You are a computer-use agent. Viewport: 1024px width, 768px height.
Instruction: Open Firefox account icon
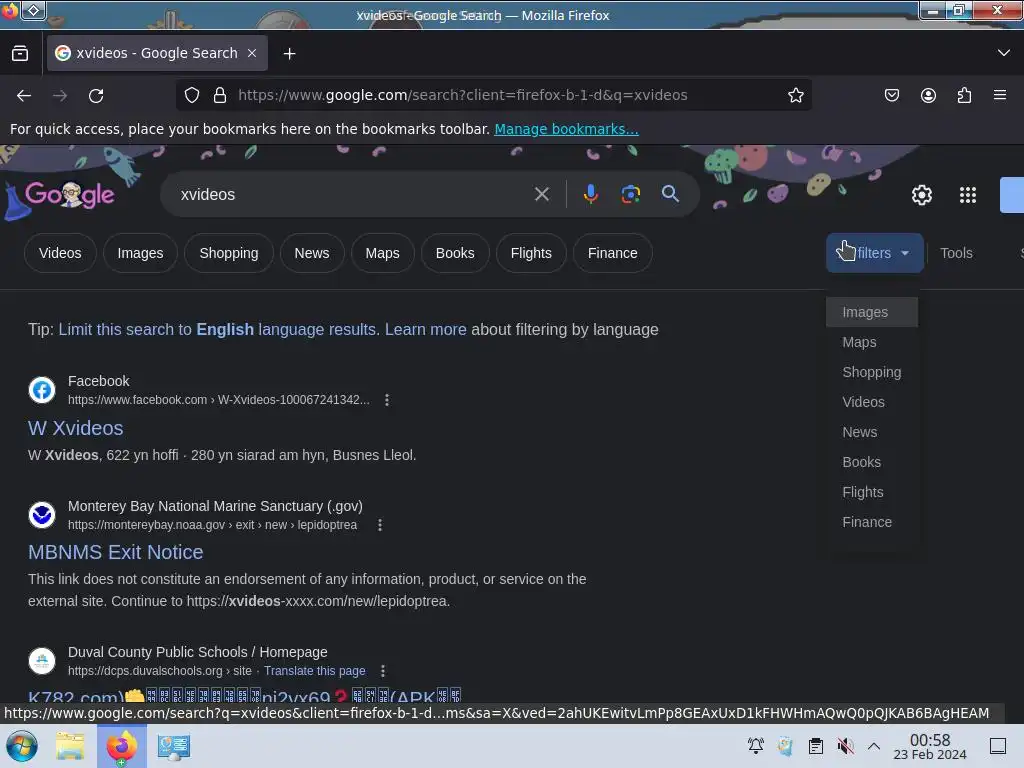(x=928, y=95)
